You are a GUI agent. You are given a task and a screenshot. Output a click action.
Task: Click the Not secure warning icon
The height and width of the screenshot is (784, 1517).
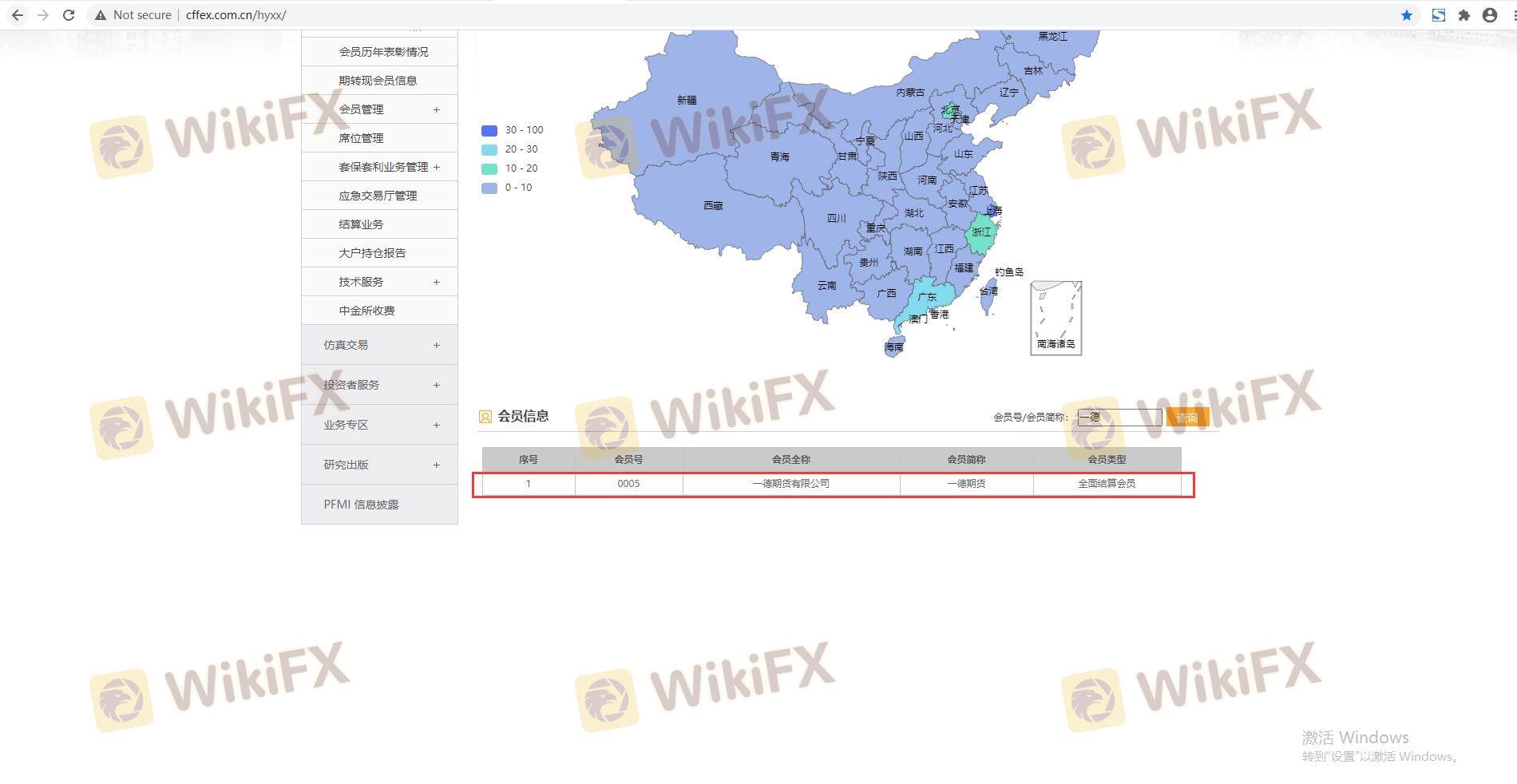point(101,15)
